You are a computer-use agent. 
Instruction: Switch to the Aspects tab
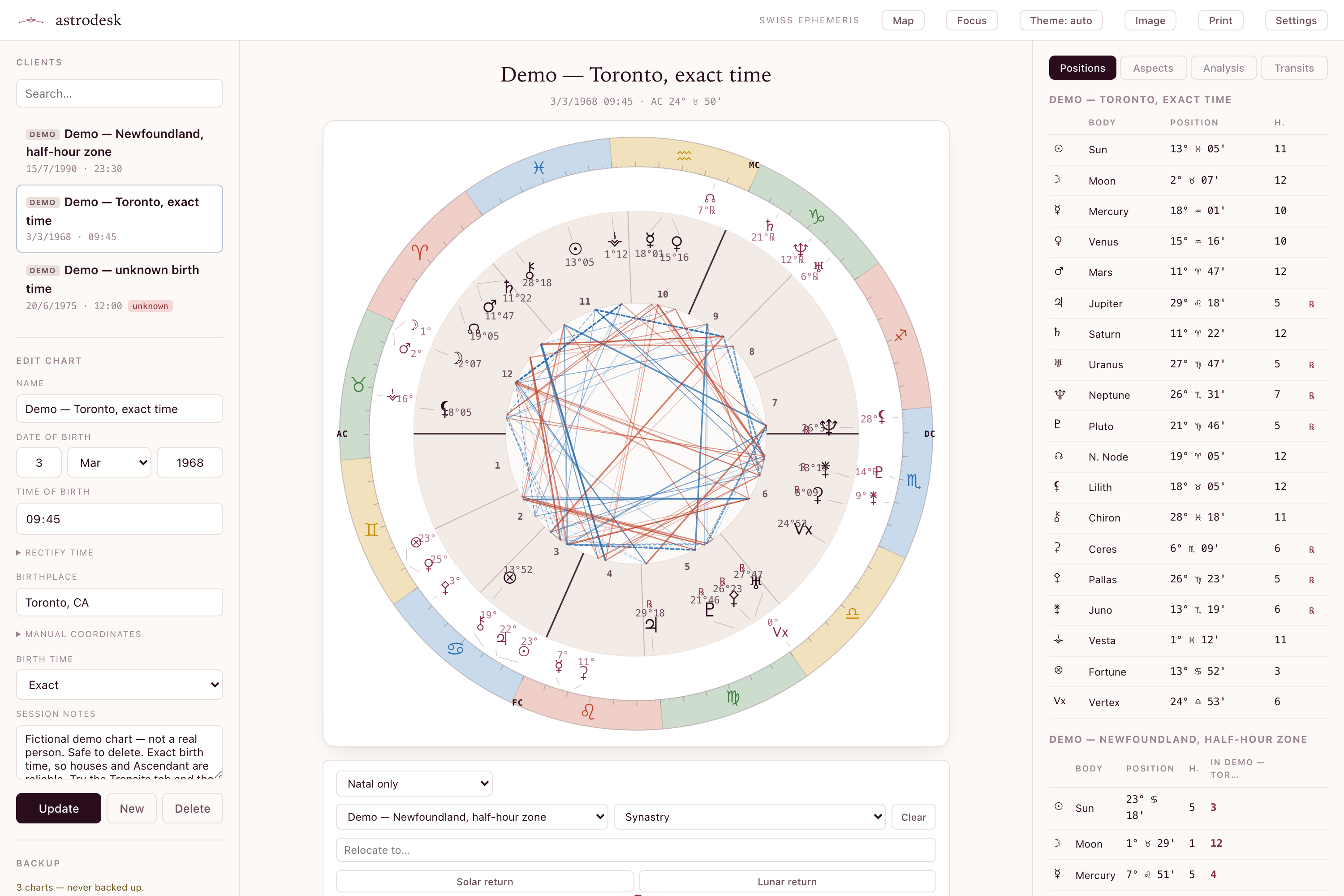coord(1153,68)
